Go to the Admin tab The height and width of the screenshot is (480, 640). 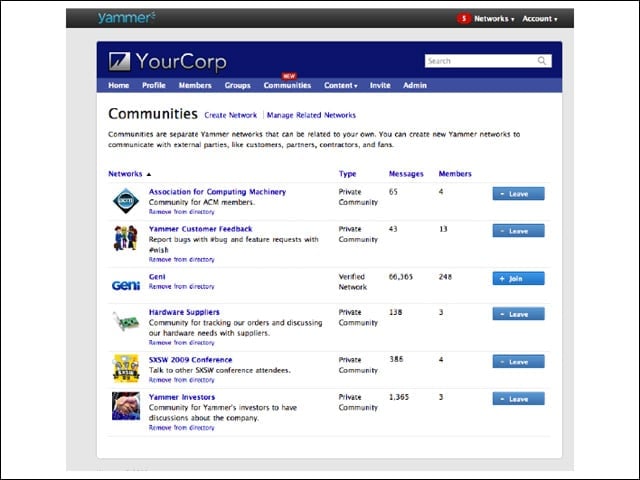415,85
